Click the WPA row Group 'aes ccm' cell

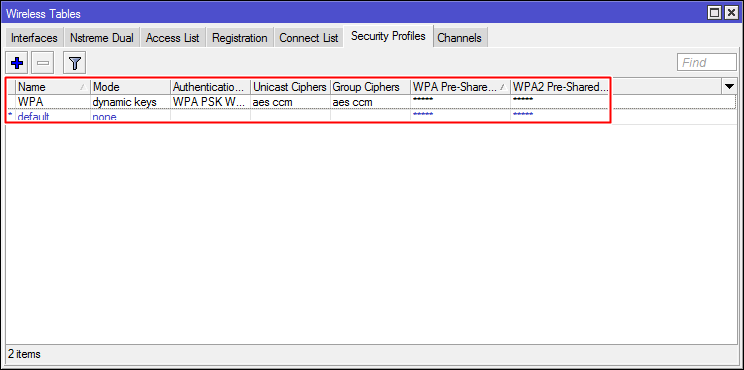[371, 102]
